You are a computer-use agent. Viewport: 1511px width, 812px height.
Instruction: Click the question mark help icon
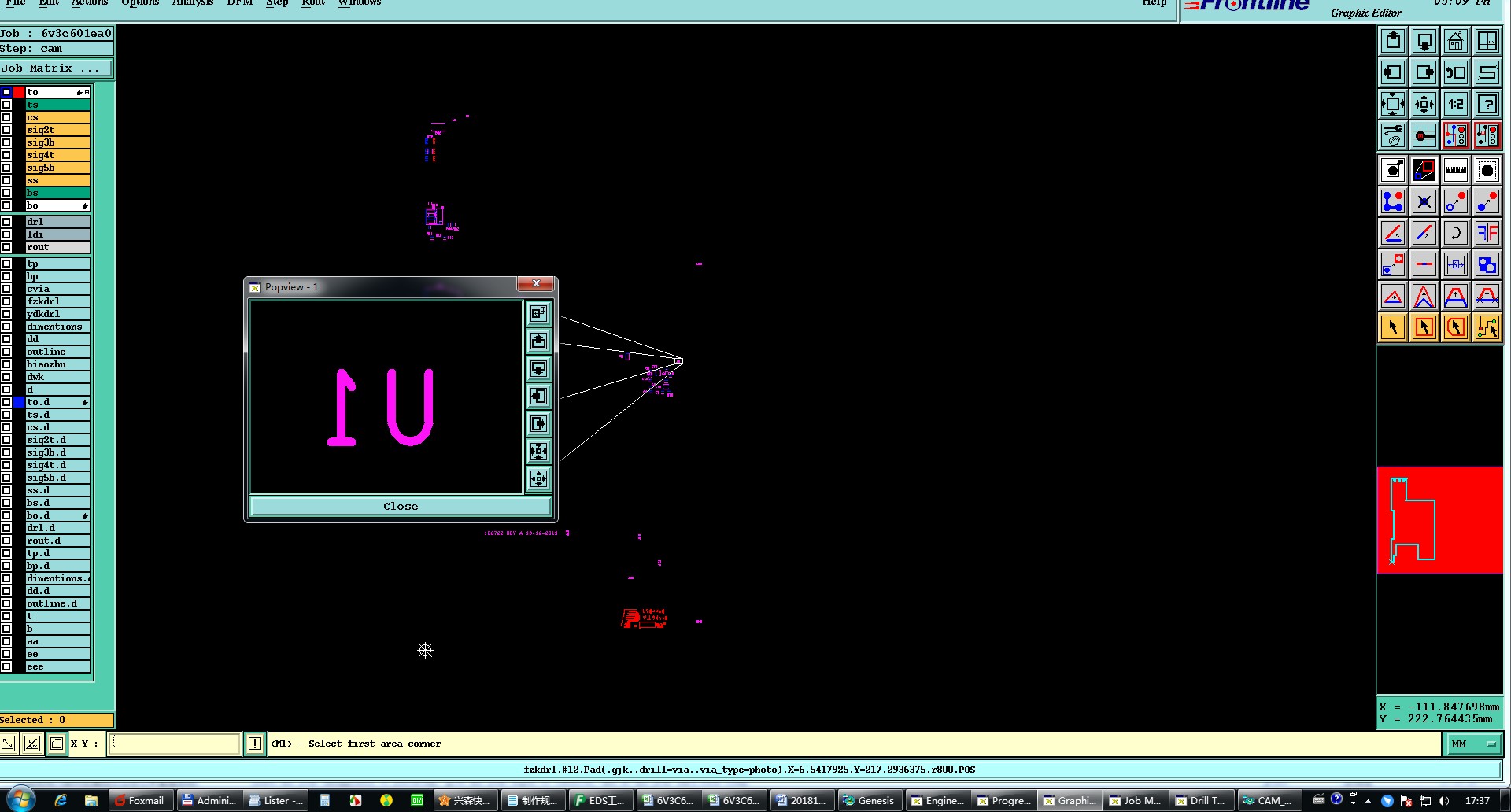click(x=1487, y=104)
